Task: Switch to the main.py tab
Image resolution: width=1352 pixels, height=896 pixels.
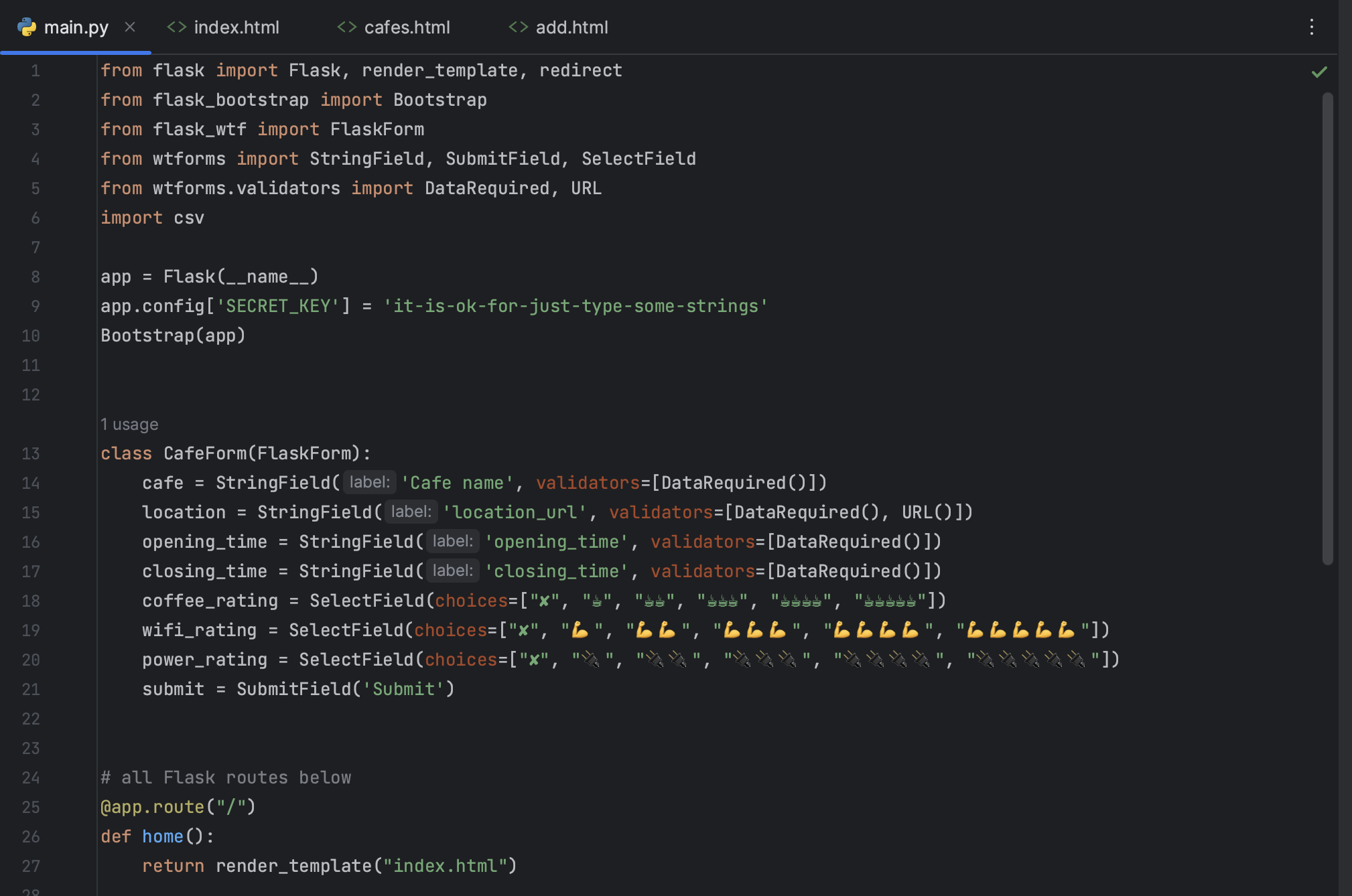Action: [76, 27]
